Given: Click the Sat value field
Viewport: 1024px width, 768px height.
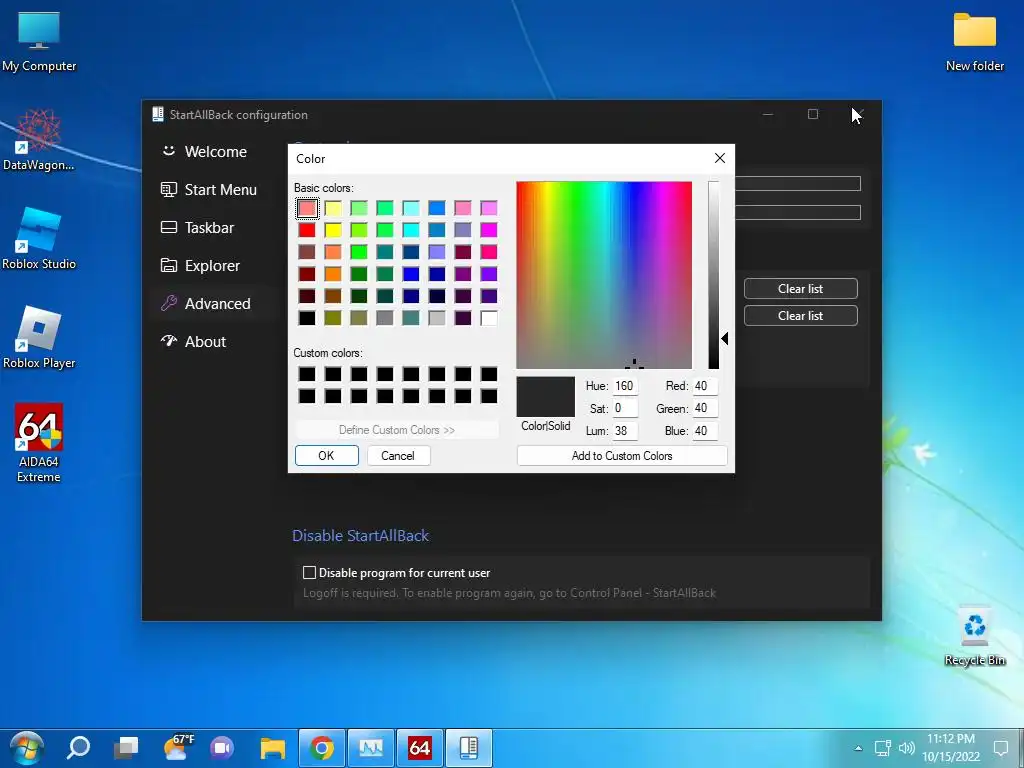Looking at the screenshot, I should point(625,408).
